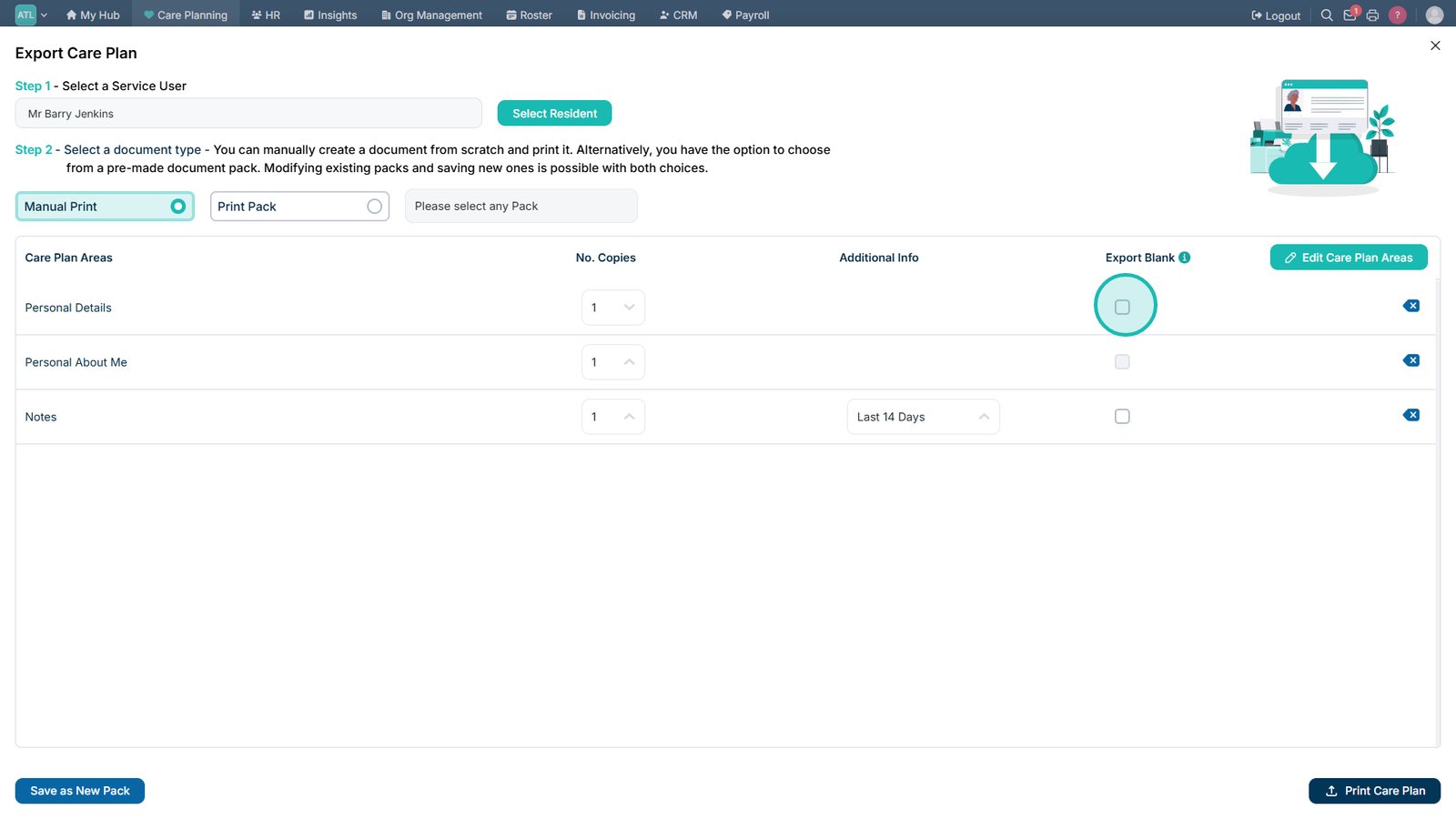Screen dimensions: 1456x819
Task: Open the Last 14 Days dropdown
Action: (x=924, y=417)
